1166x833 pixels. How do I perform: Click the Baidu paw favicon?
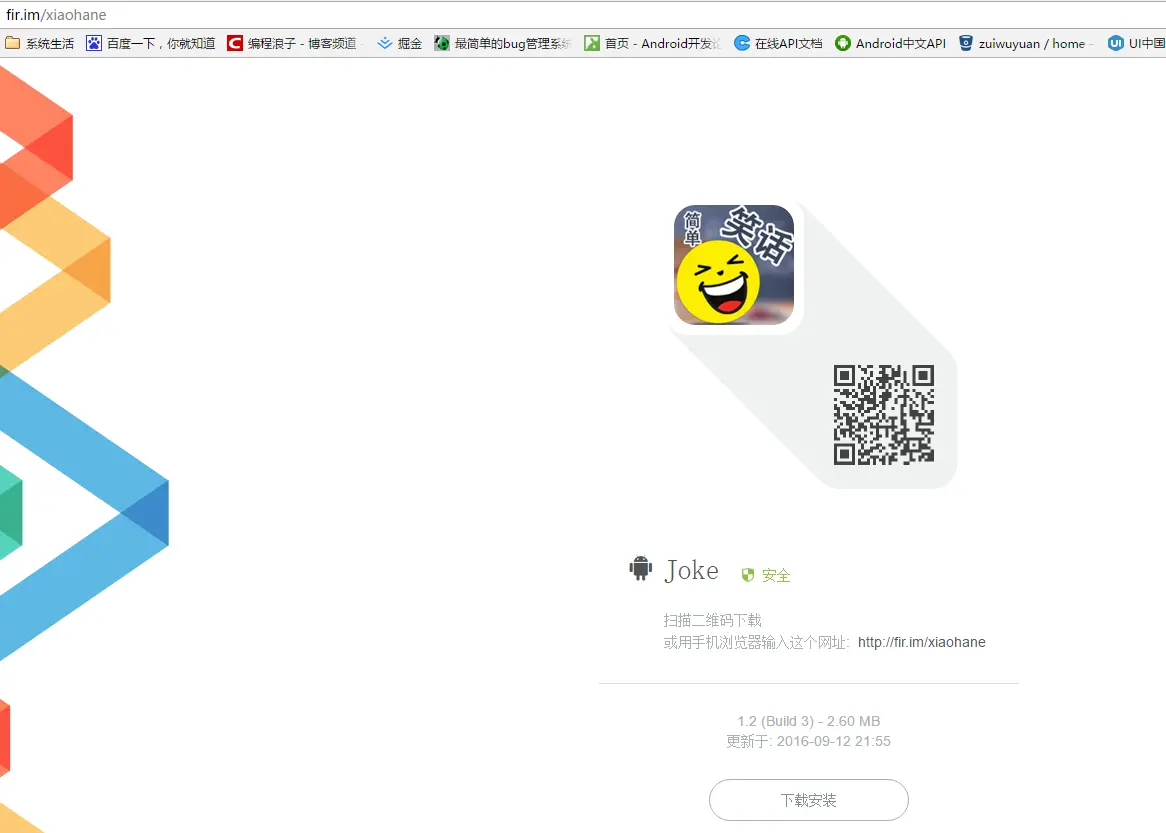point(94,43)
